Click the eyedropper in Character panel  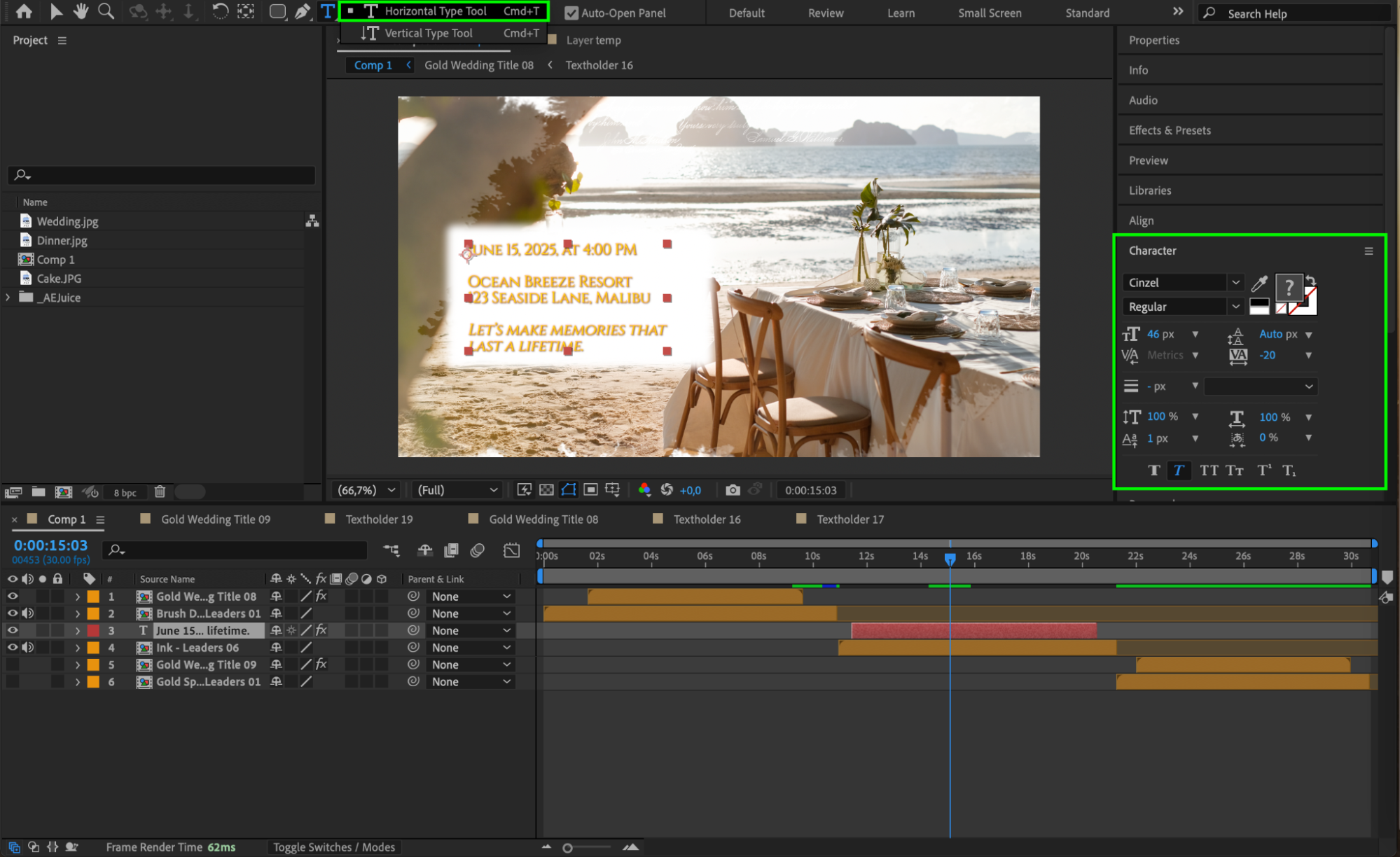[x=1259, y=283]
